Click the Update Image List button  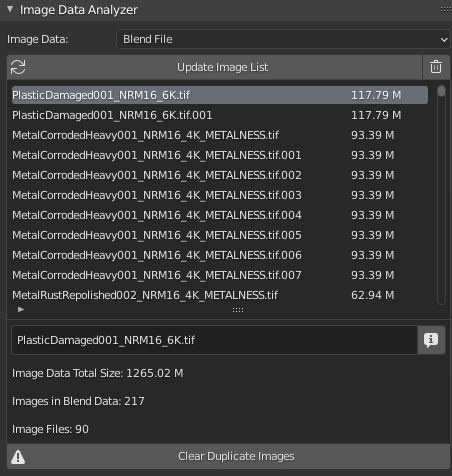[215, 67]
